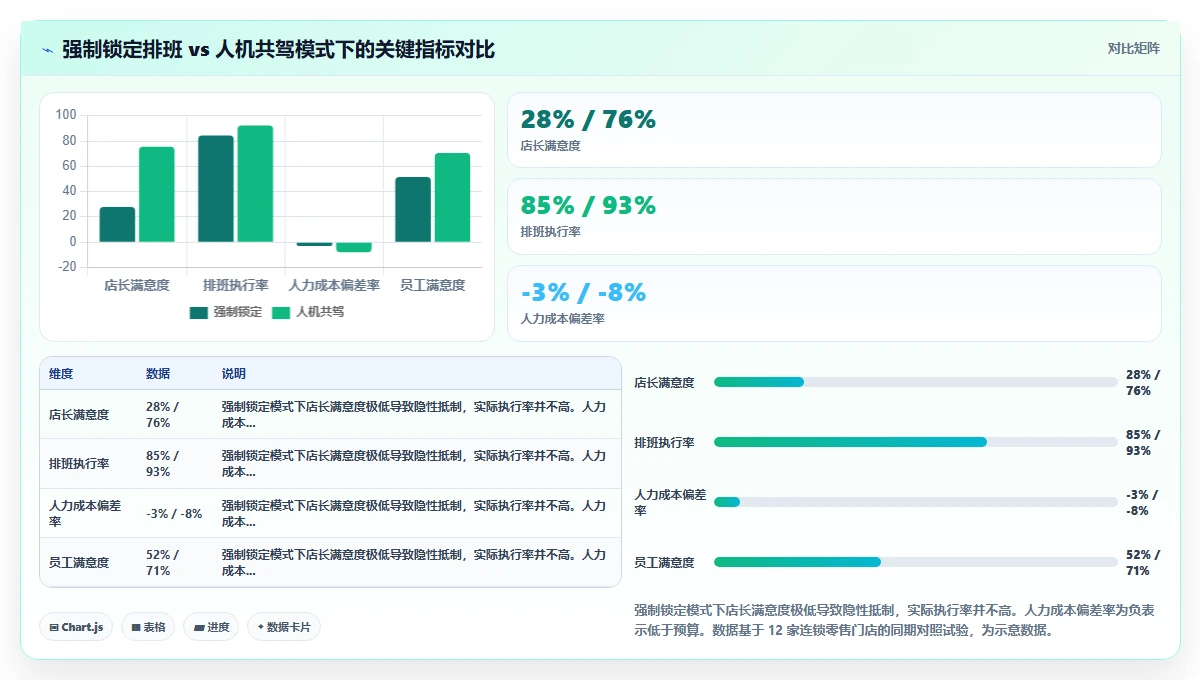Click the dark 强制锁定 bar for 员工满意度
Screen dimensions: 1201x680
click(413, 209)
